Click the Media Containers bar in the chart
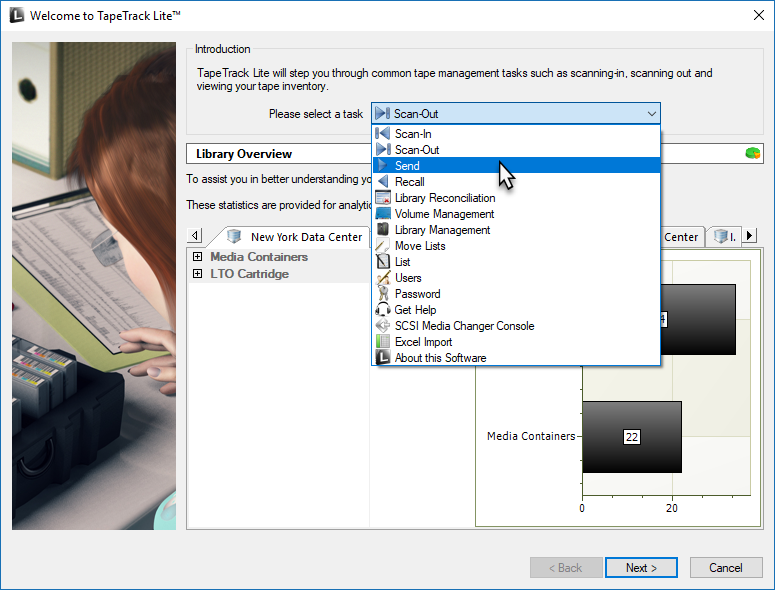This screenshot has height=590, width=775. pos(632,437)
